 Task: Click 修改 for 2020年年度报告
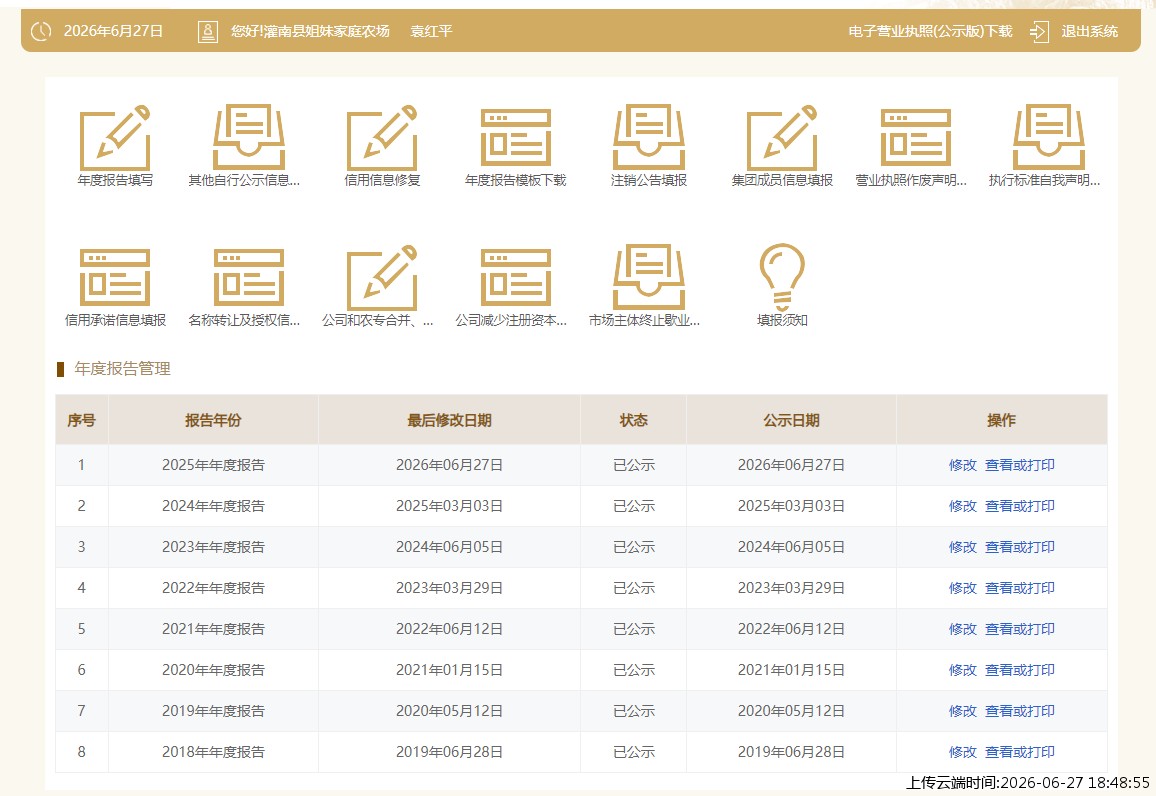pyautogui.click(x=962, y=670)
